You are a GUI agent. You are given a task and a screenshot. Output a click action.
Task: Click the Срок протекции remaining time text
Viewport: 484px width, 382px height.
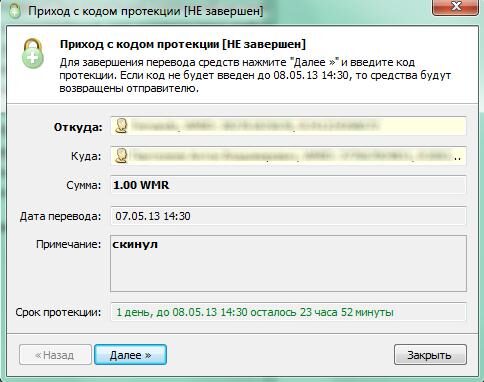(255, 312)
